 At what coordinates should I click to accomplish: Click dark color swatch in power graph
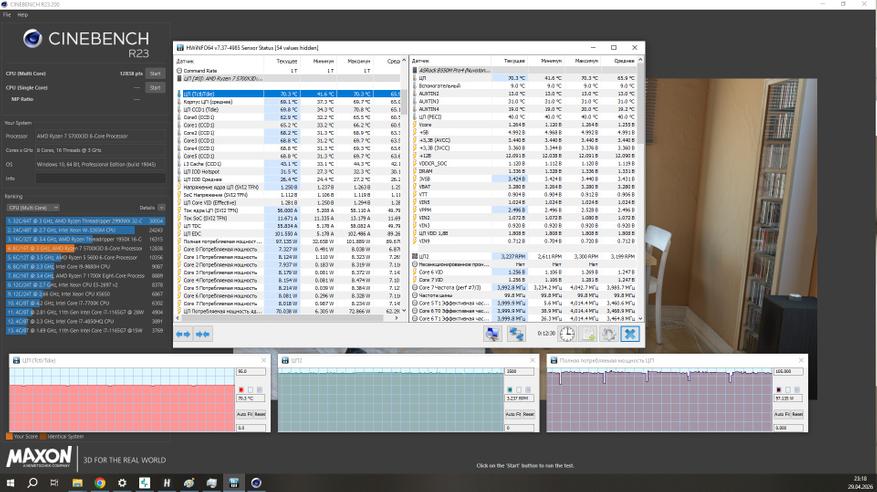tap(778, 390)
